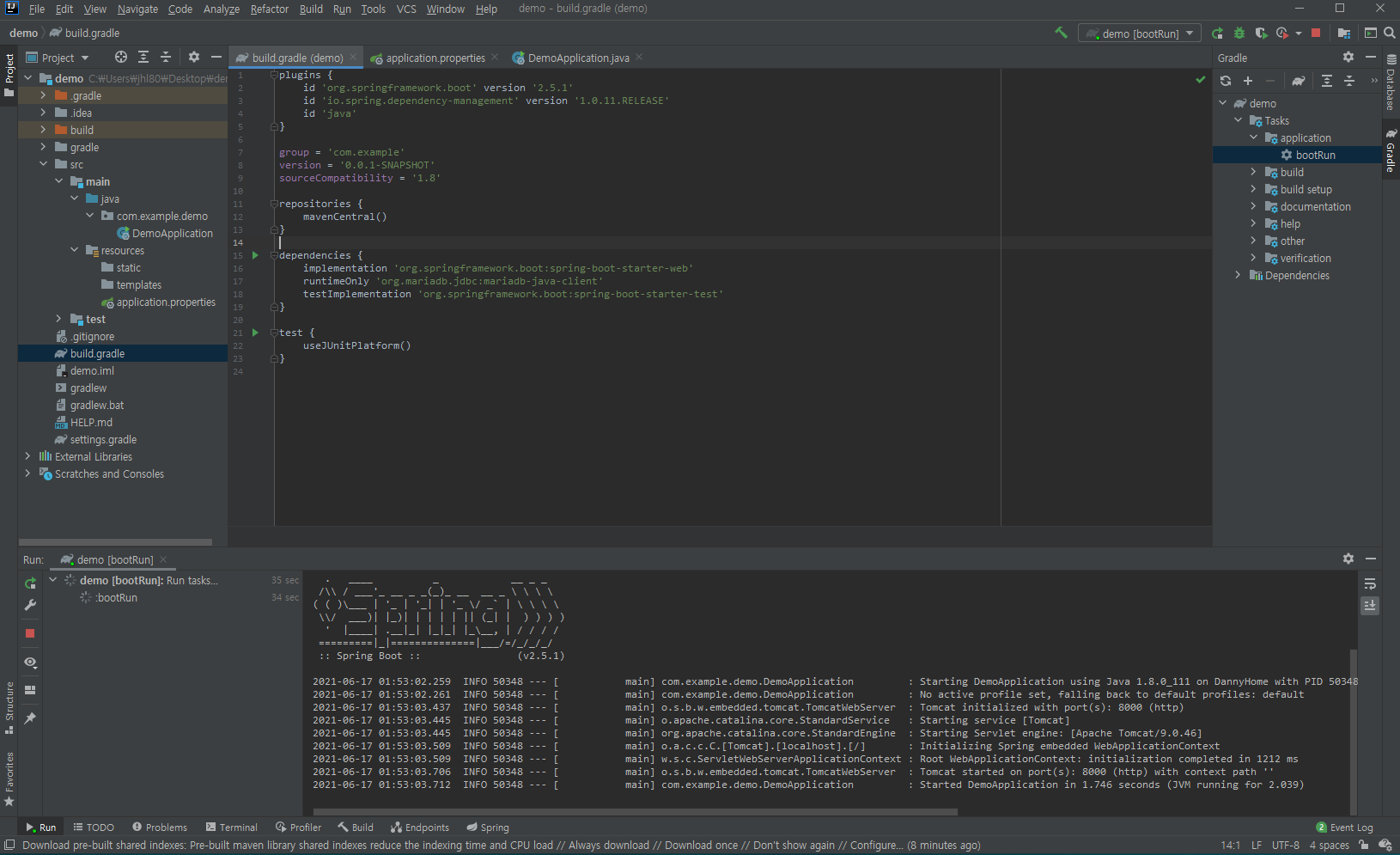Click the Profiler run icon in top toolbar
Screen dimensions: 1400x855
[1282, 34]
